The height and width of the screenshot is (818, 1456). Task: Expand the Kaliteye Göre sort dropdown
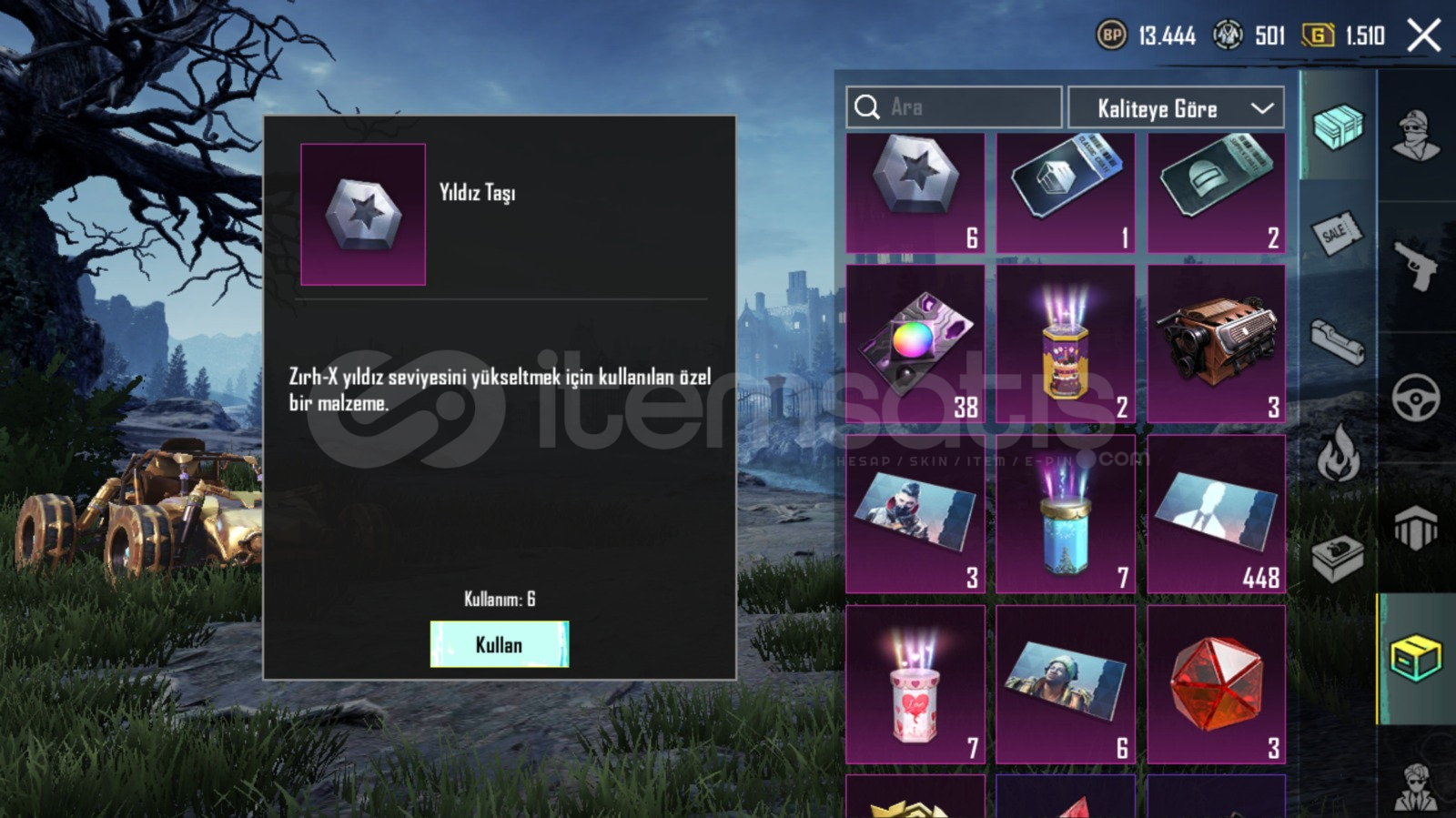(x=1176, y=108)
